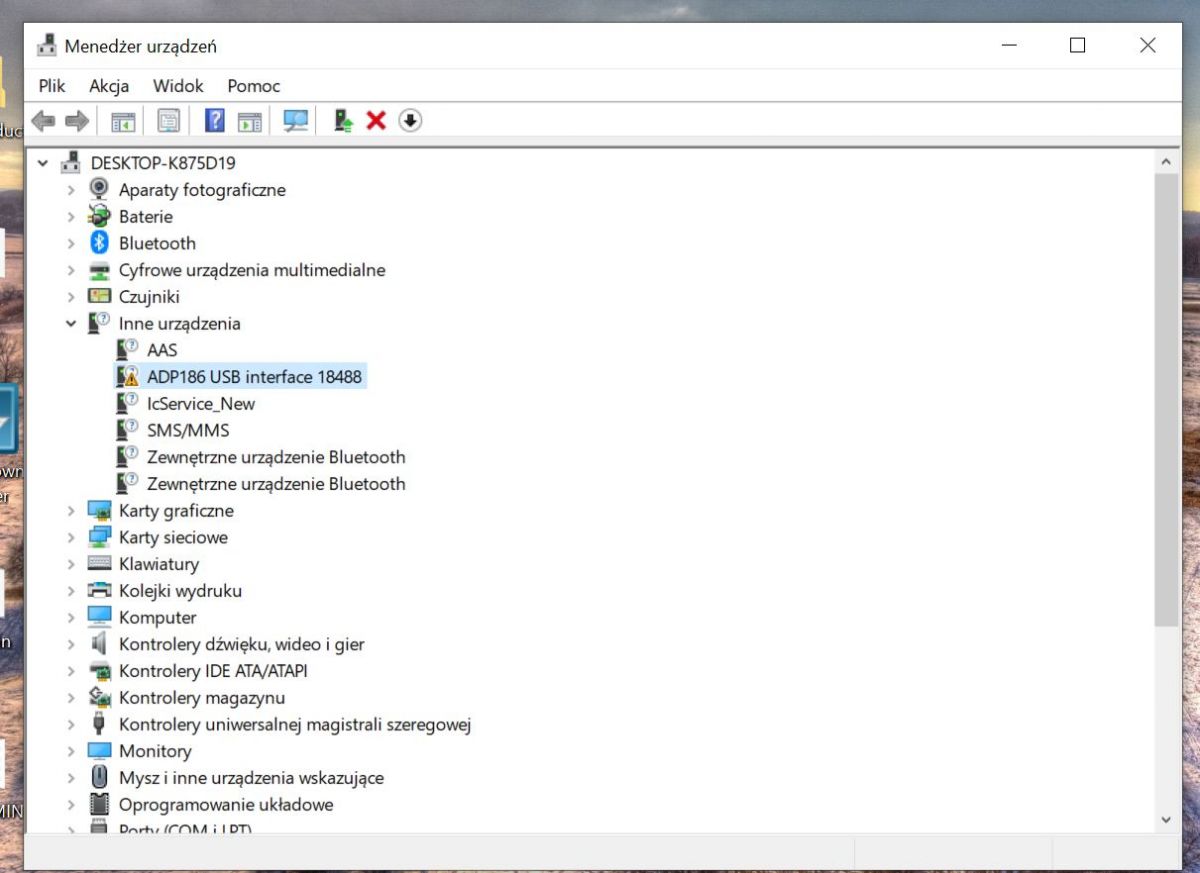The image size is (1200, 873).
Task: Expand the Aparaty fotograficzne category
Action: (x=71, y=190)
